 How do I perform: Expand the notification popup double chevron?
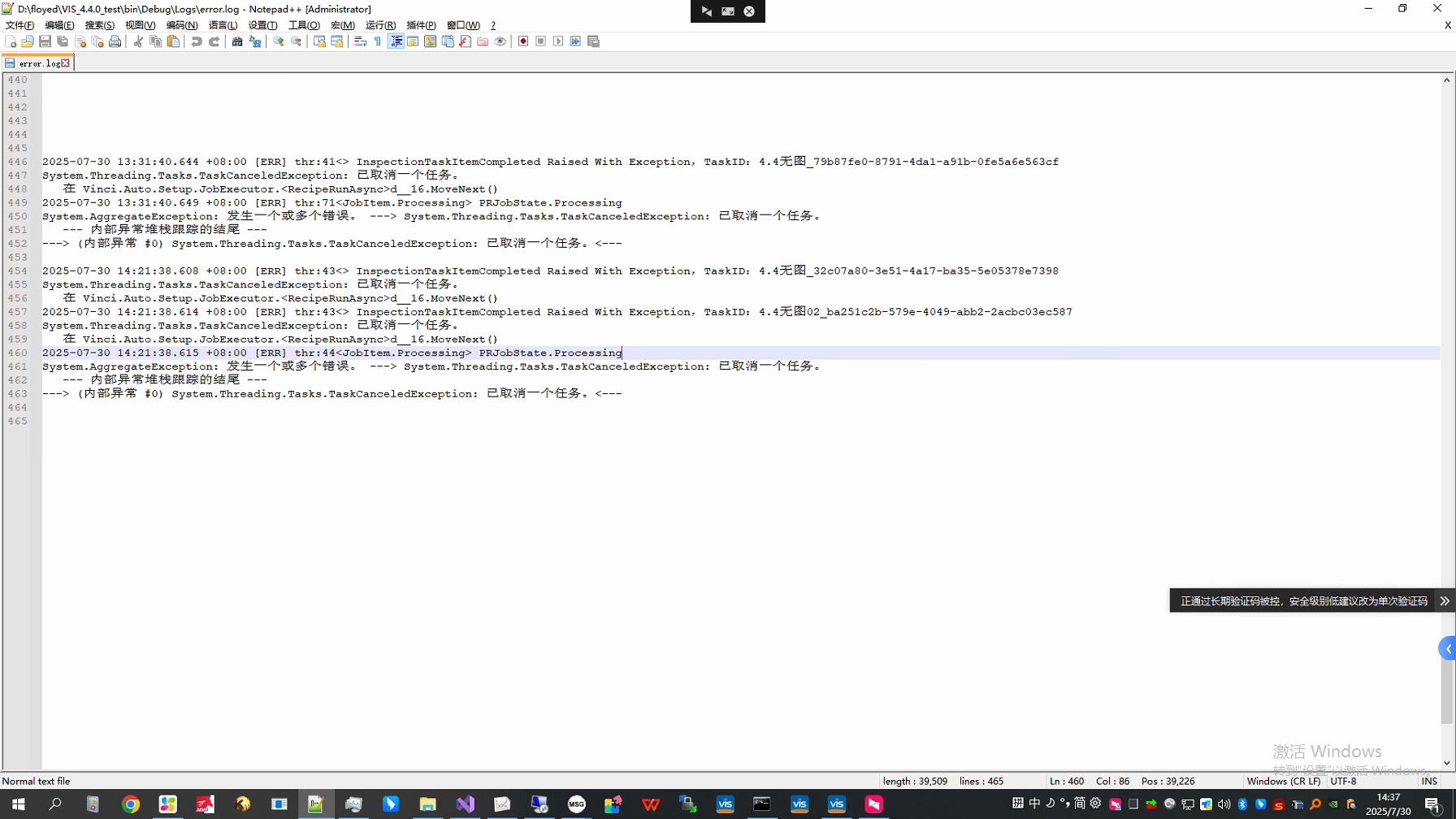coord(1445,601)
